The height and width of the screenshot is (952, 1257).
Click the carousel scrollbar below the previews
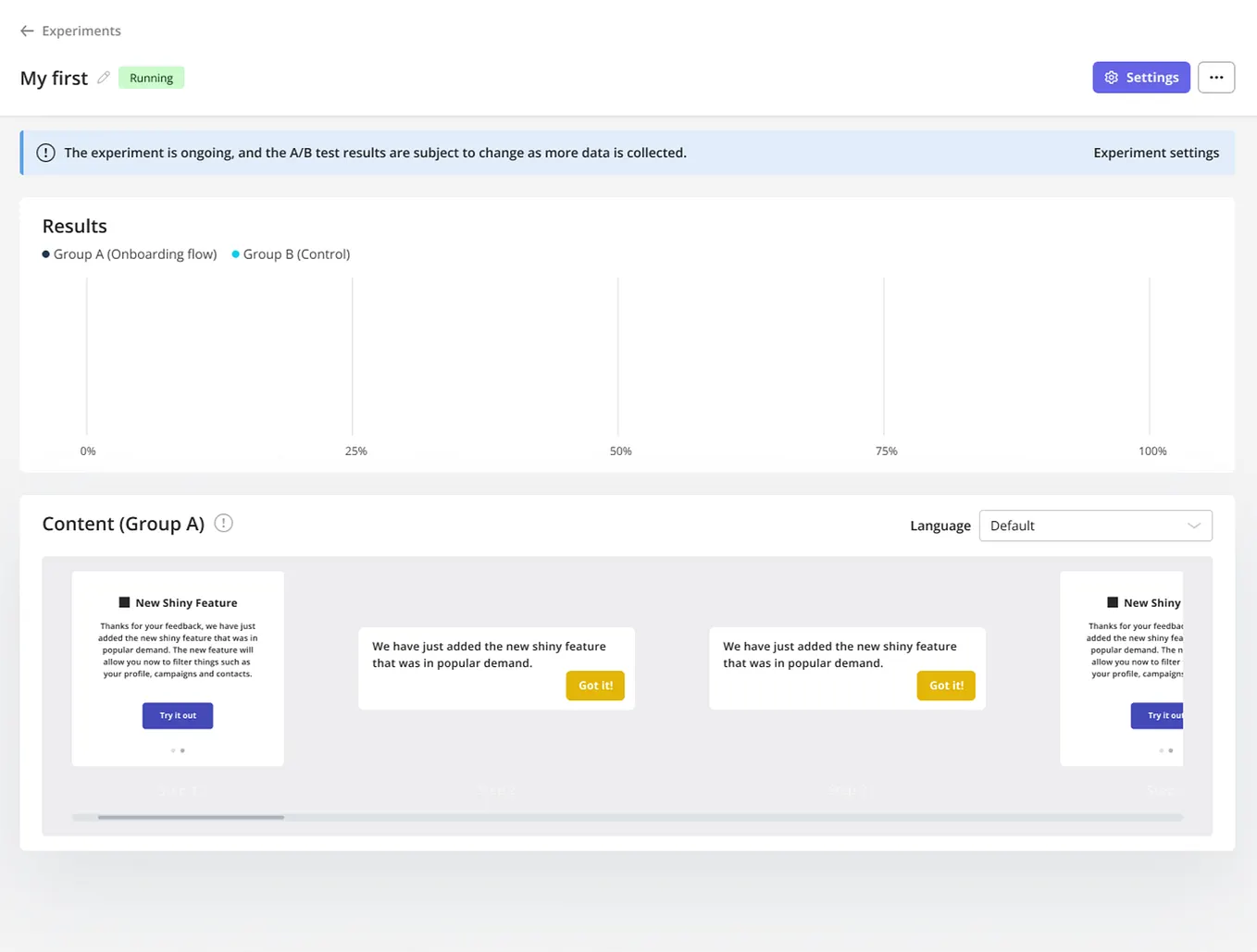[x=191, y=817]
